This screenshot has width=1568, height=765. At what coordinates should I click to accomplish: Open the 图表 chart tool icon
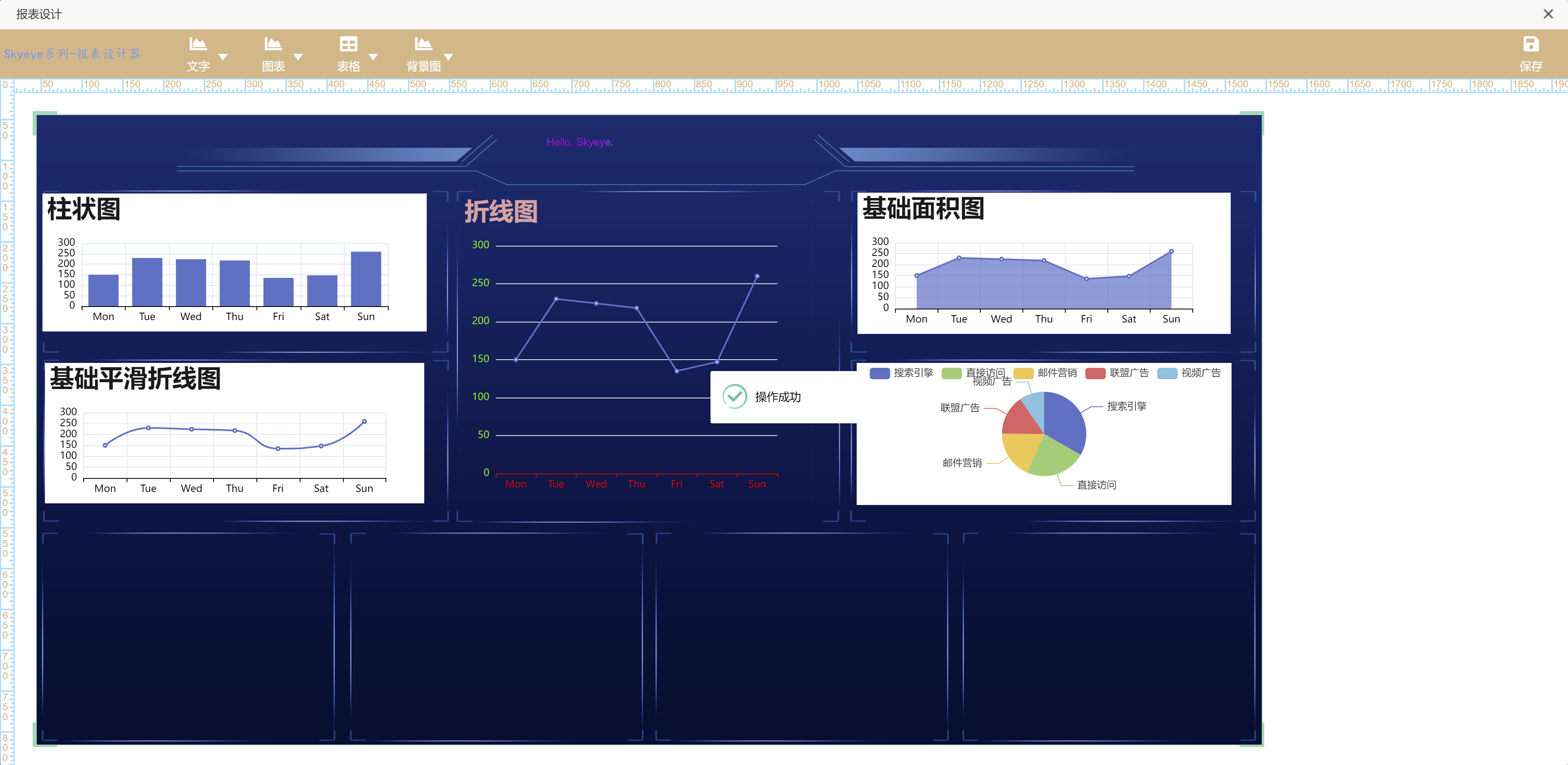(x=273, y=44)
